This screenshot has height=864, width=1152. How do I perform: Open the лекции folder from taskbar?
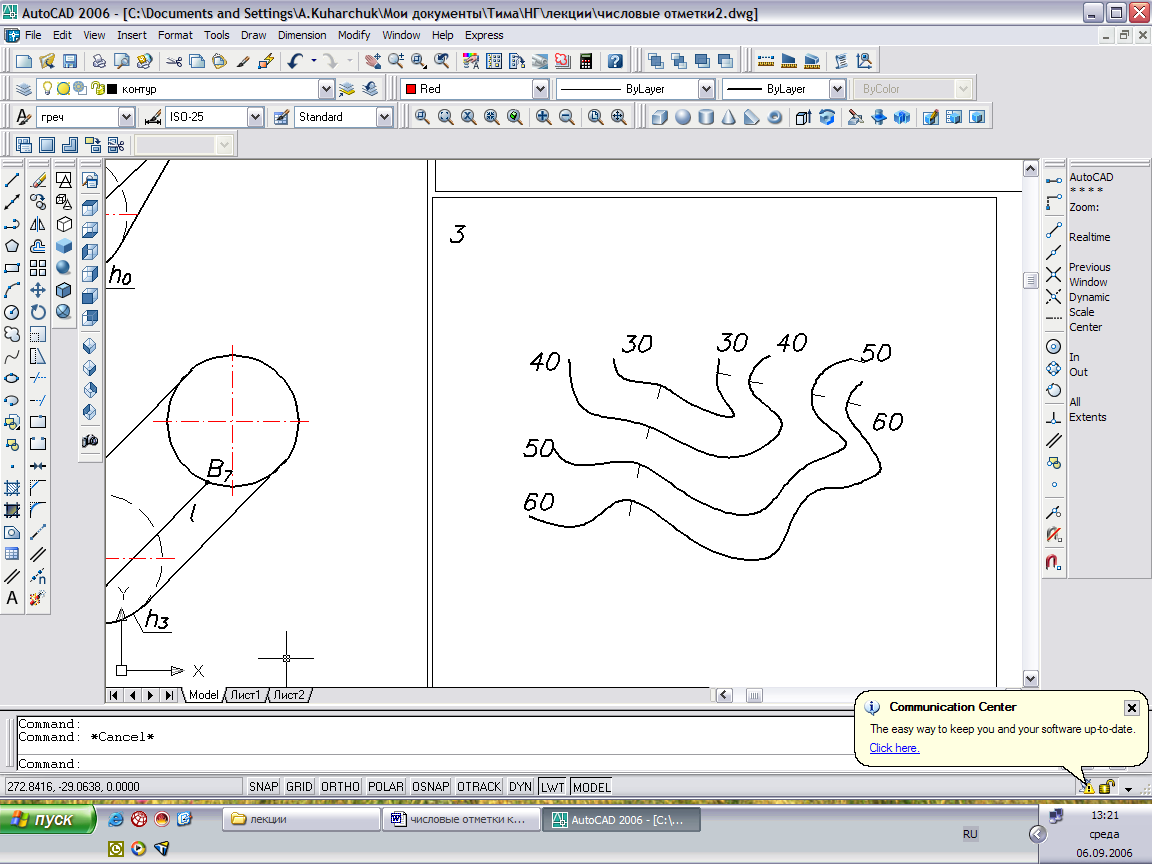pos(301,819)
